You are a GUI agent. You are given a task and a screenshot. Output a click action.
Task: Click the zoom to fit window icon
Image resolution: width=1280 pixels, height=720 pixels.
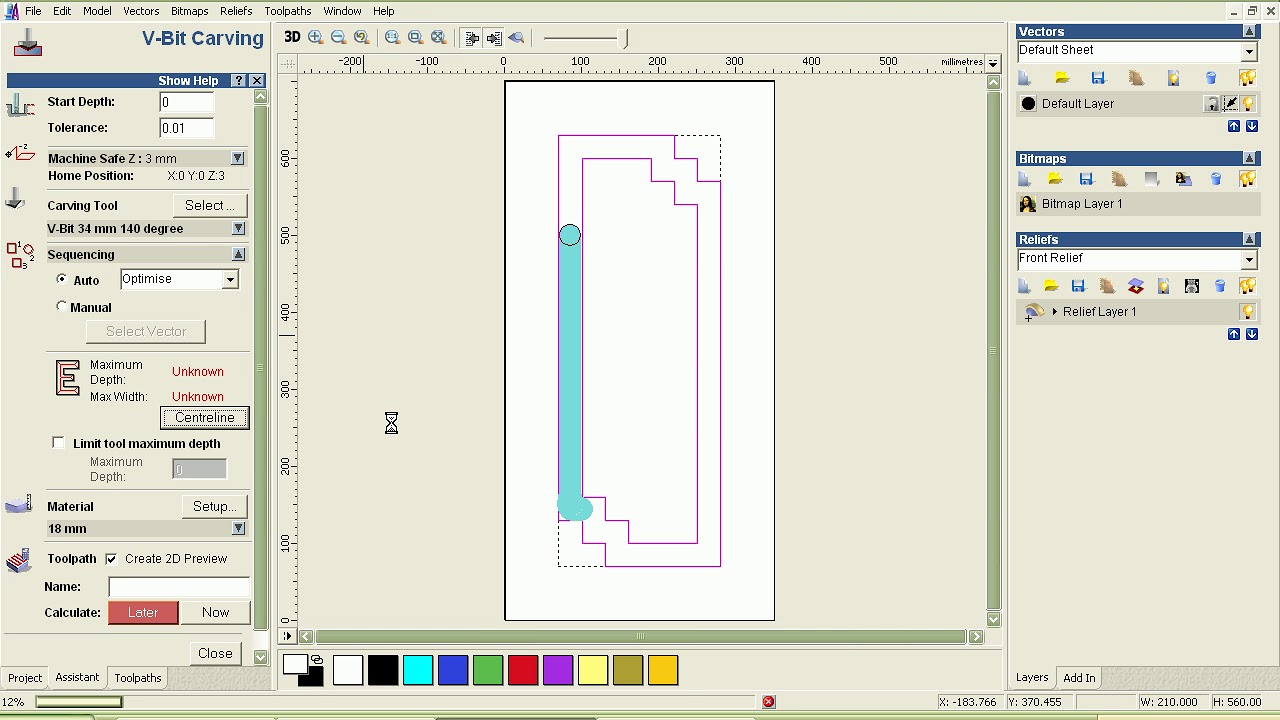[438, 37]
